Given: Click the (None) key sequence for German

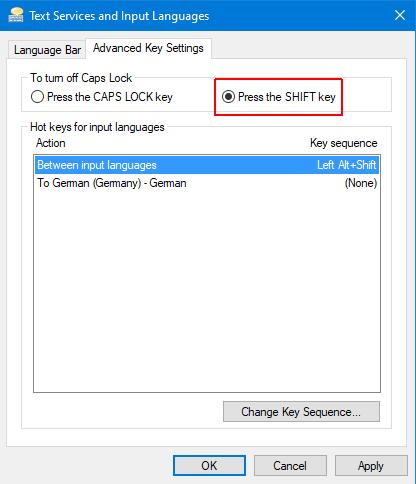Looking at the screenshot, I should click(361, 183).
